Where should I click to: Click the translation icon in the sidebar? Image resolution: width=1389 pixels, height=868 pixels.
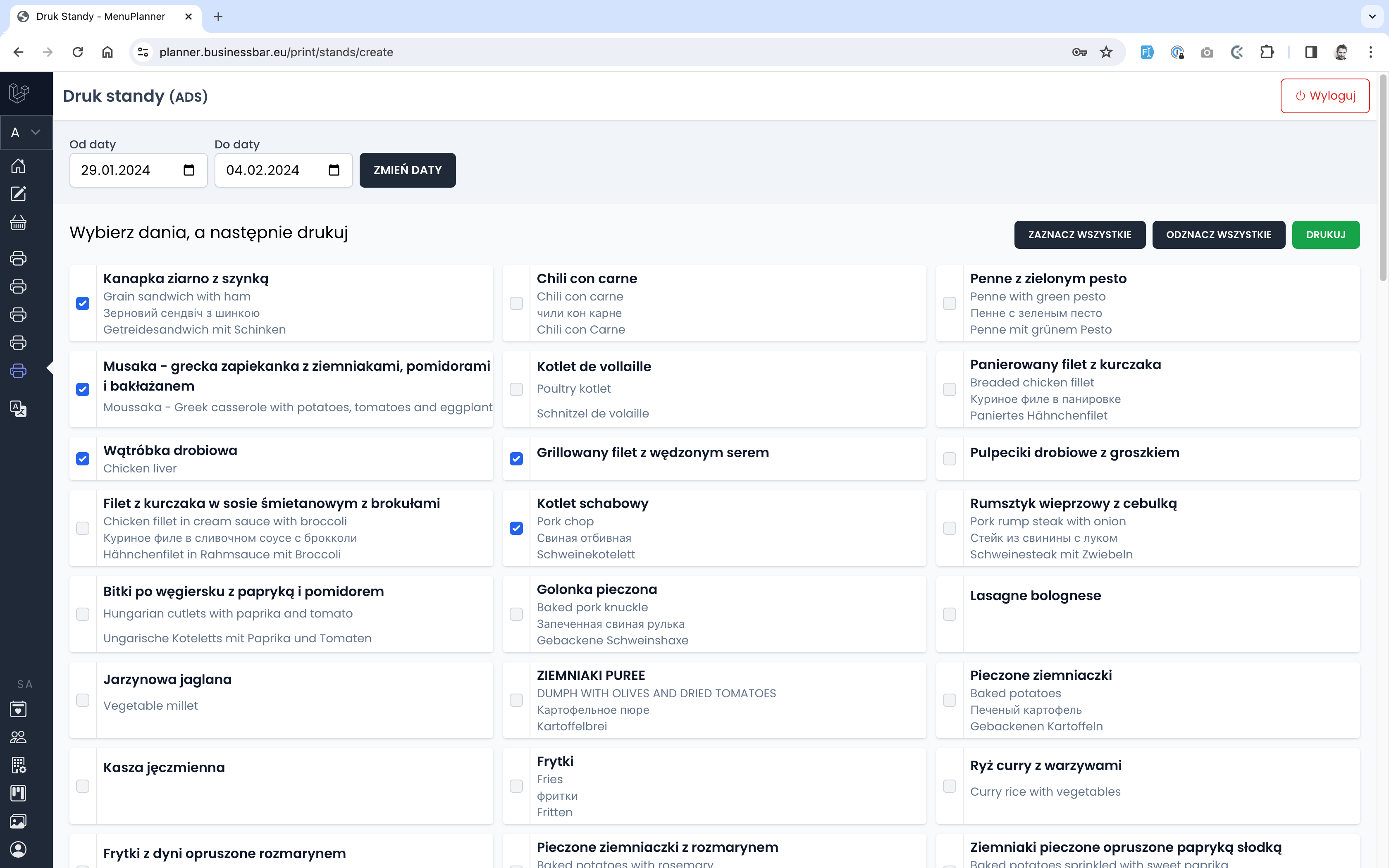click(x=18, y=409)
